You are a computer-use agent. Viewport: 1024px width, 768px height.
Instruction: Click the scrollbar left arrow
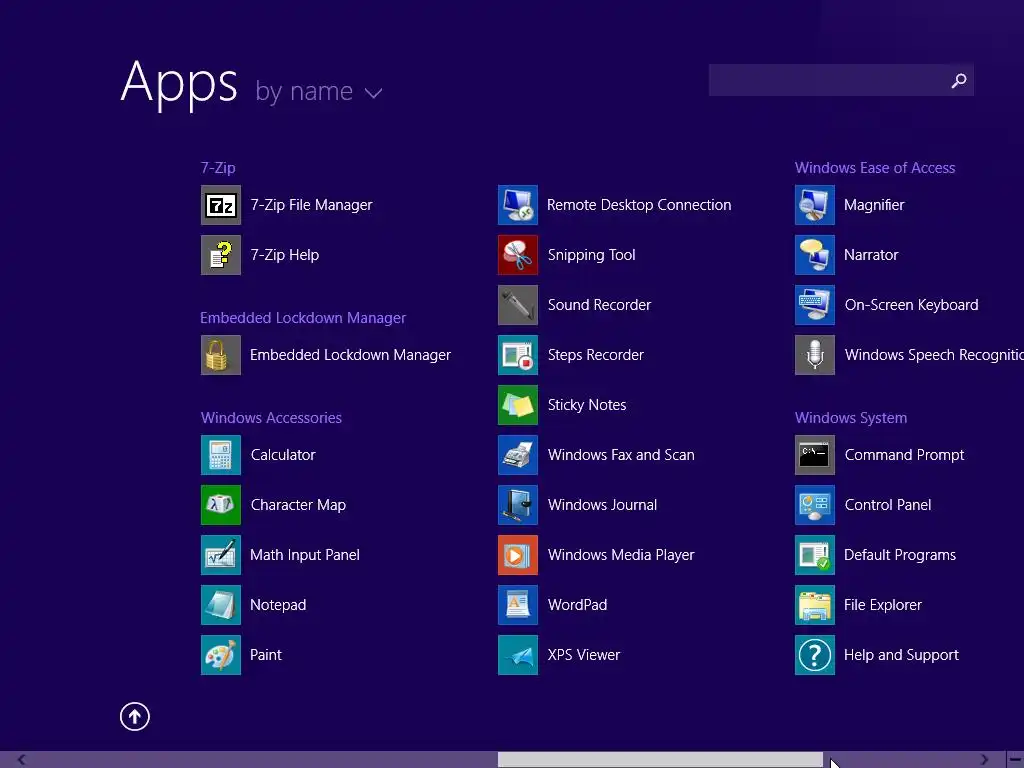22,760
